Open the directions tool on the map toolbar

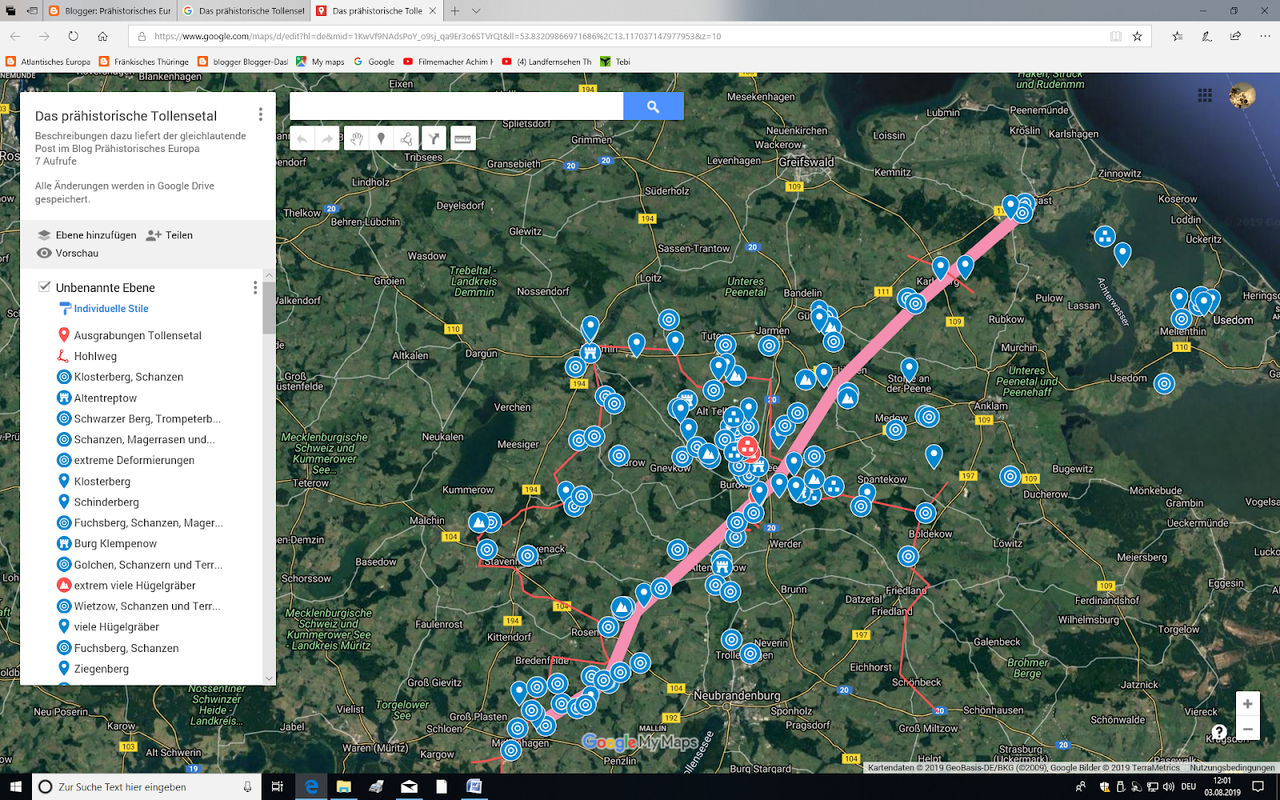tap(434, 138)
